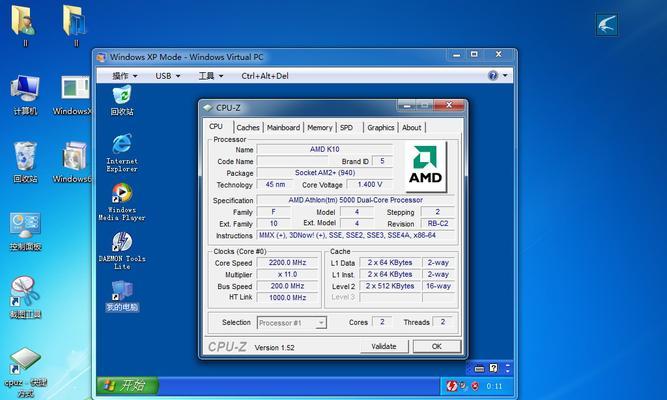Click the CPU-Z title bar icon

click(x=208, y=108)
